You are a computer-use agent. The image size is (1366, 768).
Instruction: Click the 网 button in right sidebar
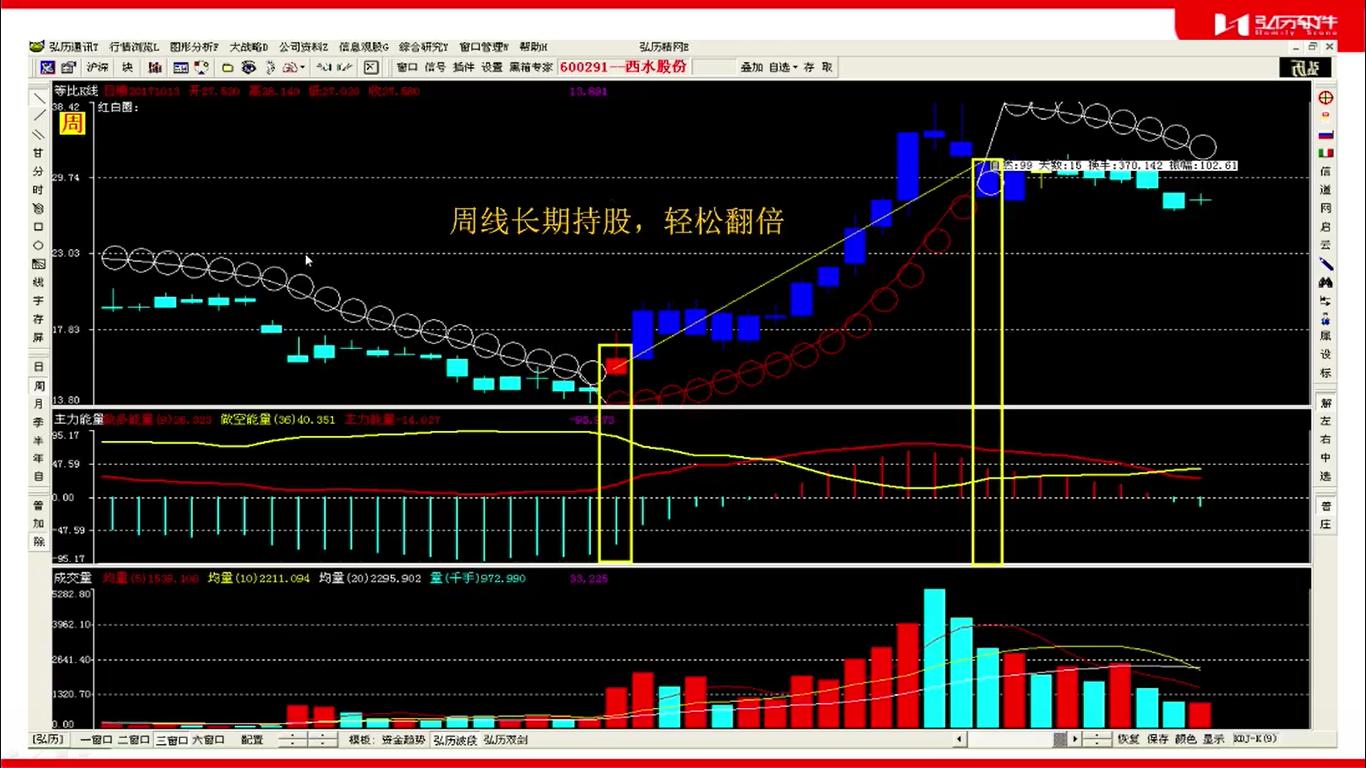[1326, 208]
